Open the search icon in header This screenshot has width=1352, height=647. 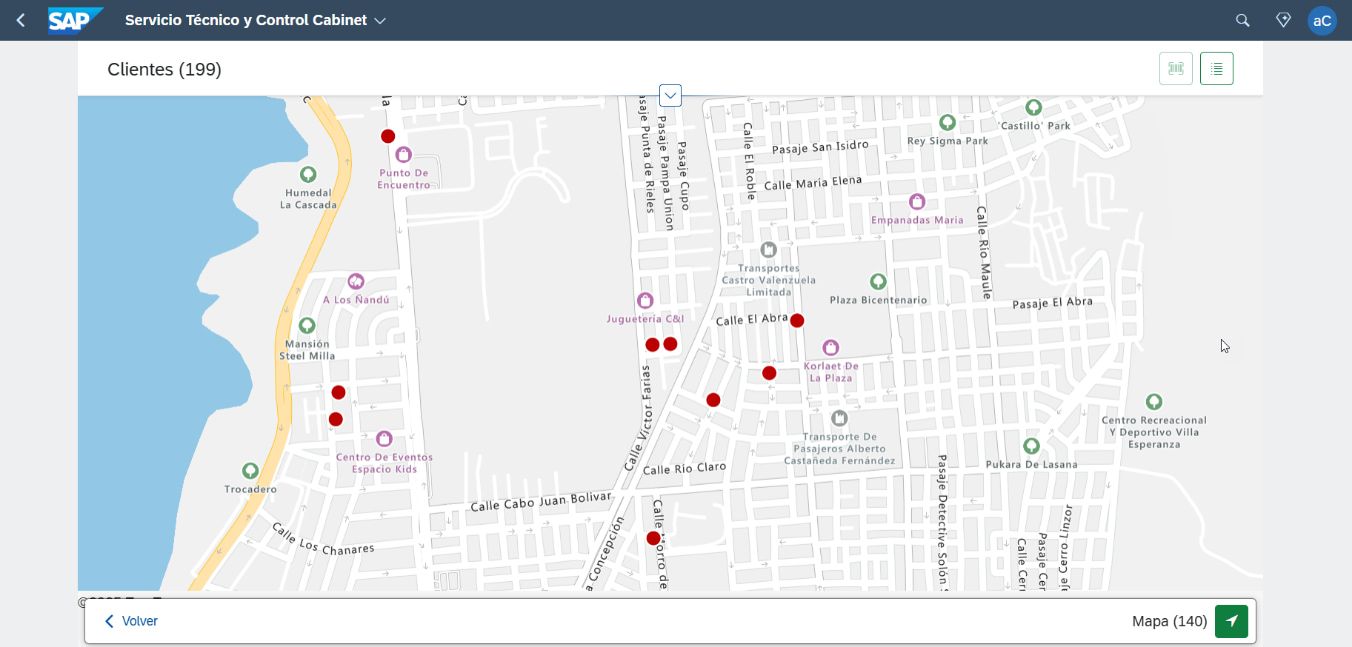(1243, 20)
